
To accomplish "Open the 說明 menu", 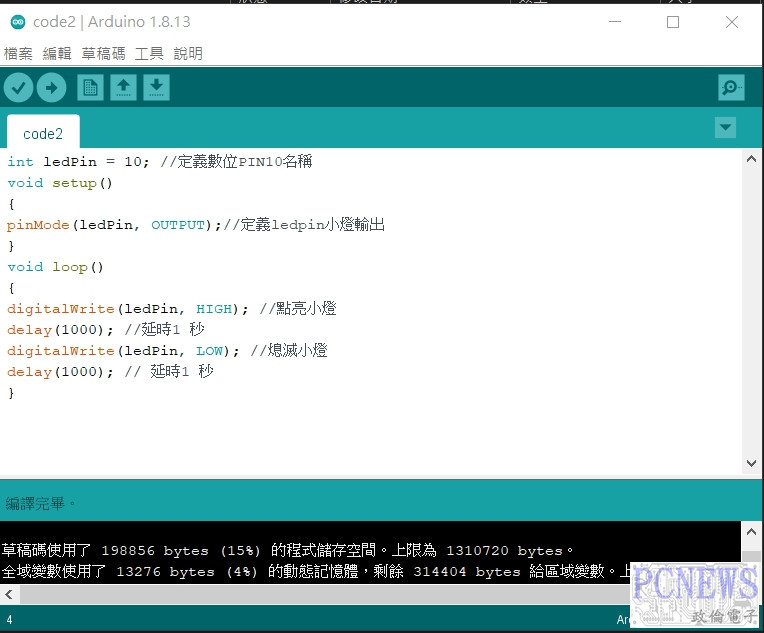I will (x=188, y=53).
